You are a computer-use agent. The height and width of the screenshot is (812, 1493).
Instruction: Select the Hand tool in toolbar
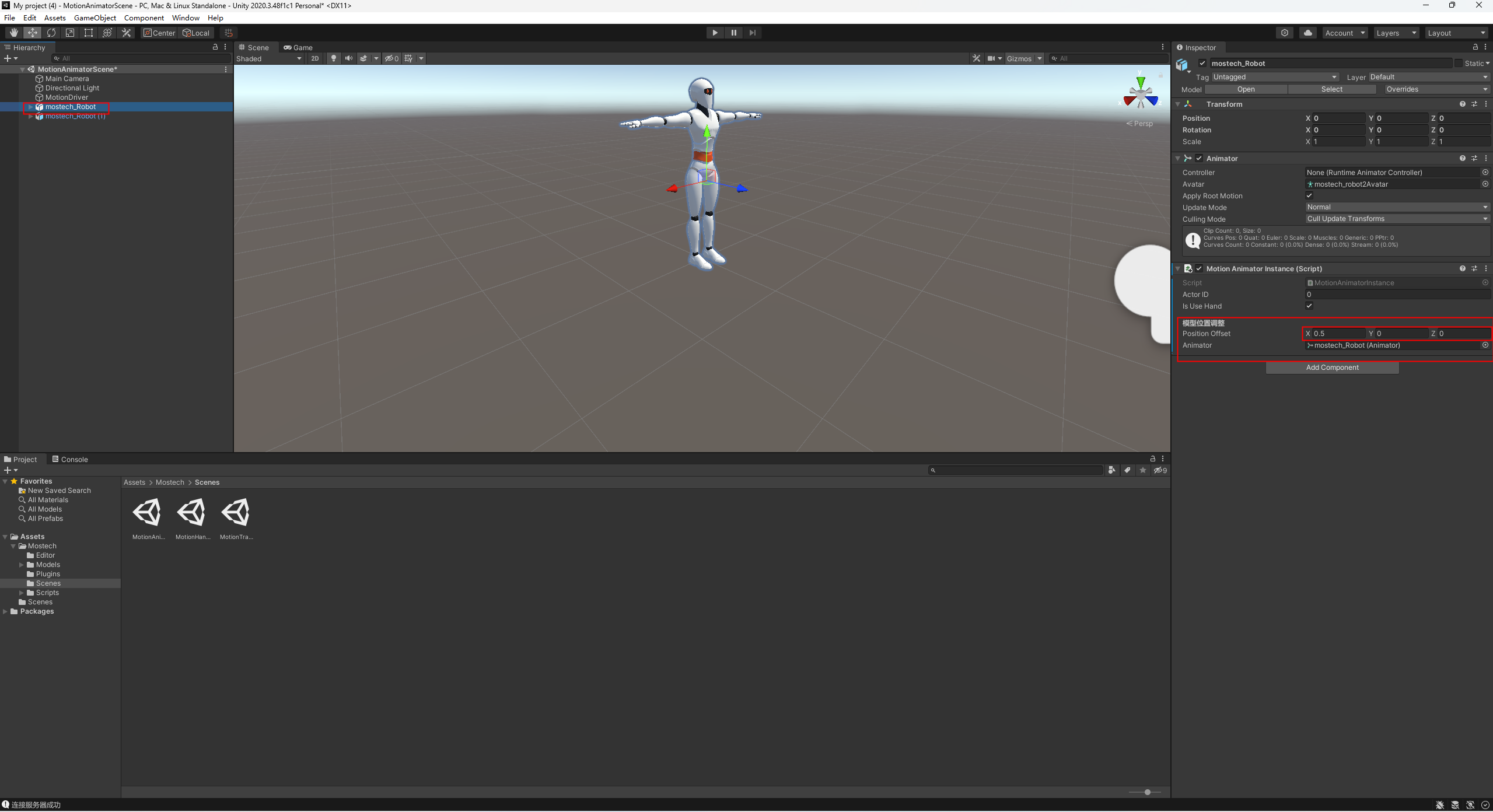pyautogui.click(x=13, y=33)
